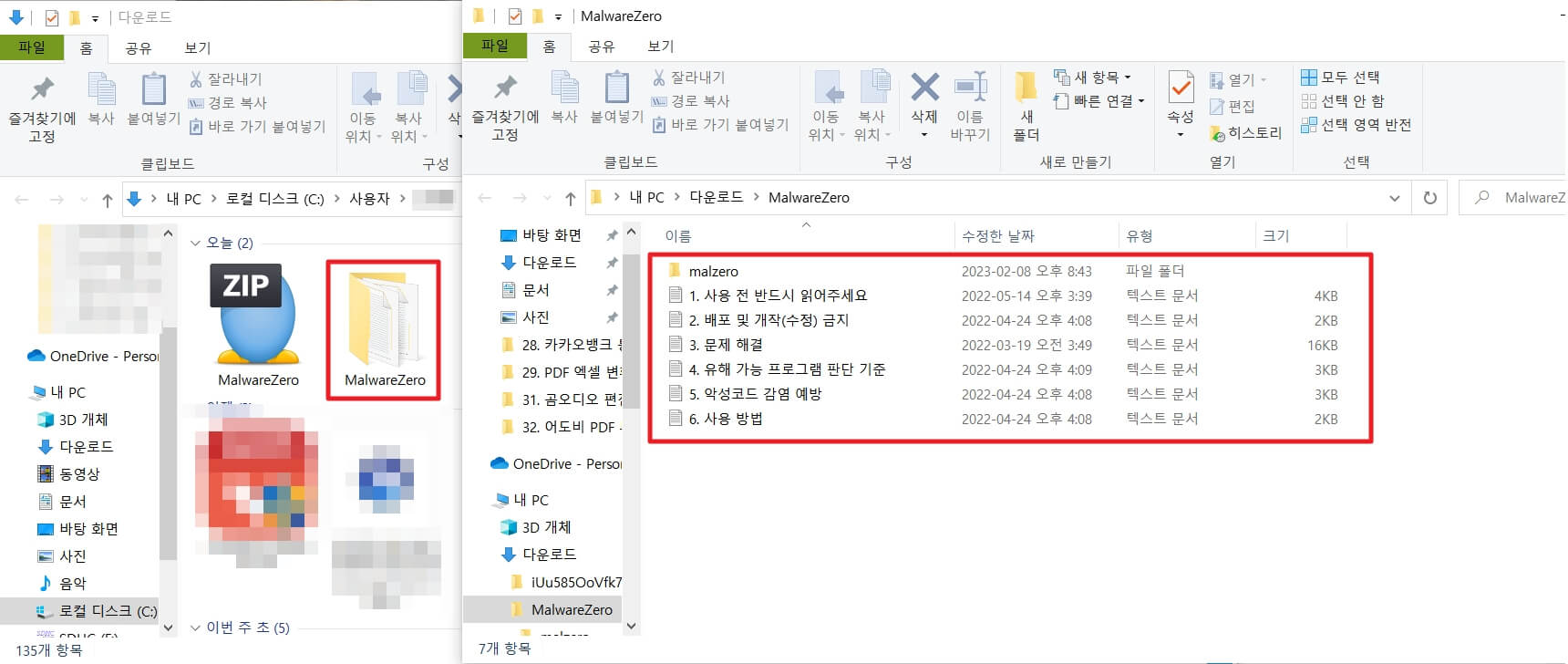This screenshot has width=1568, height=664.
Task: Click Invert selection (선택 영역 반전)
Action: (x=1357, y=125)
